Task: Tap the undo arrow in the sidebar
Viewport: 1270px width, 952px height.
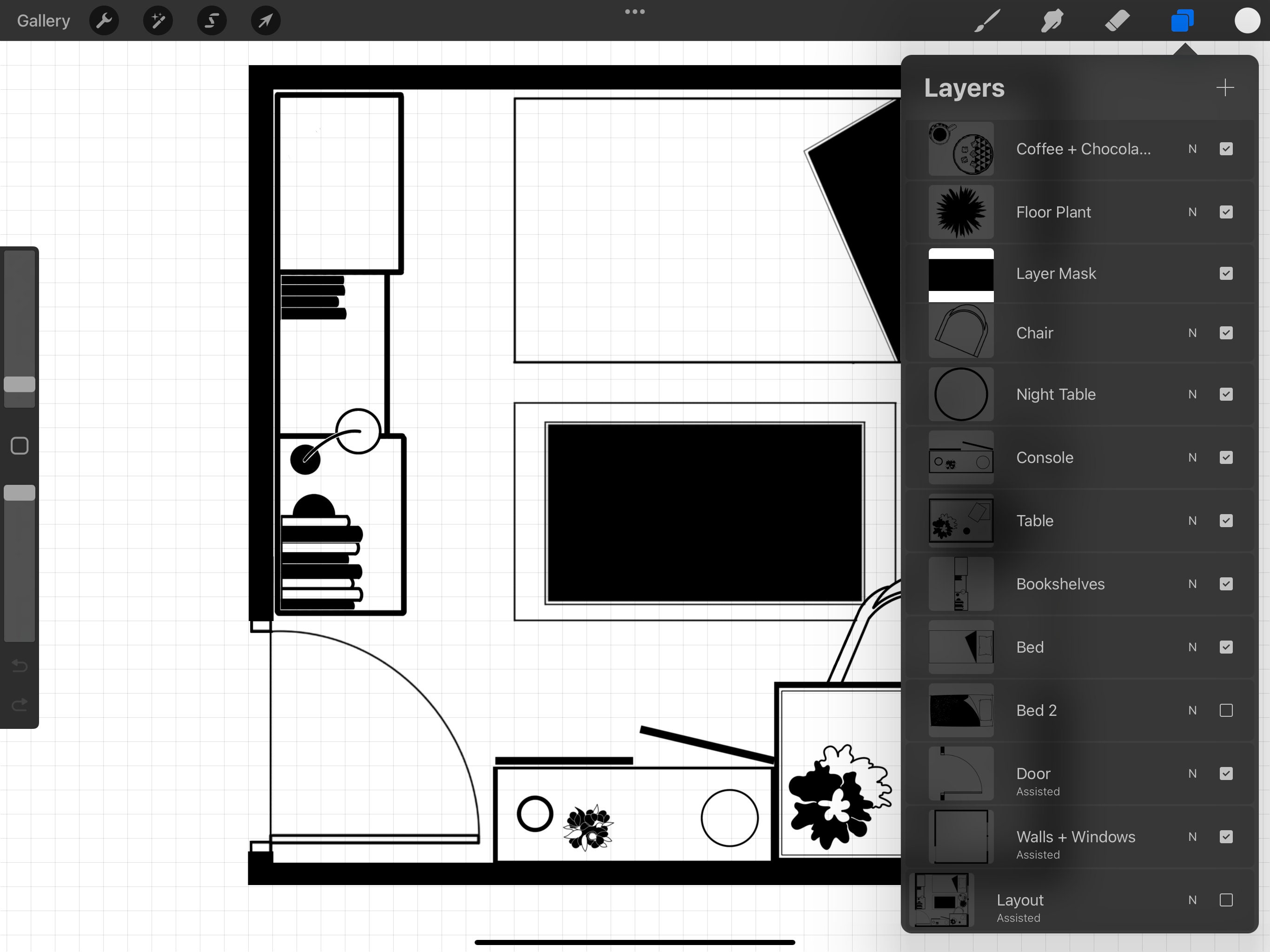Action: [x=19, y=666]
